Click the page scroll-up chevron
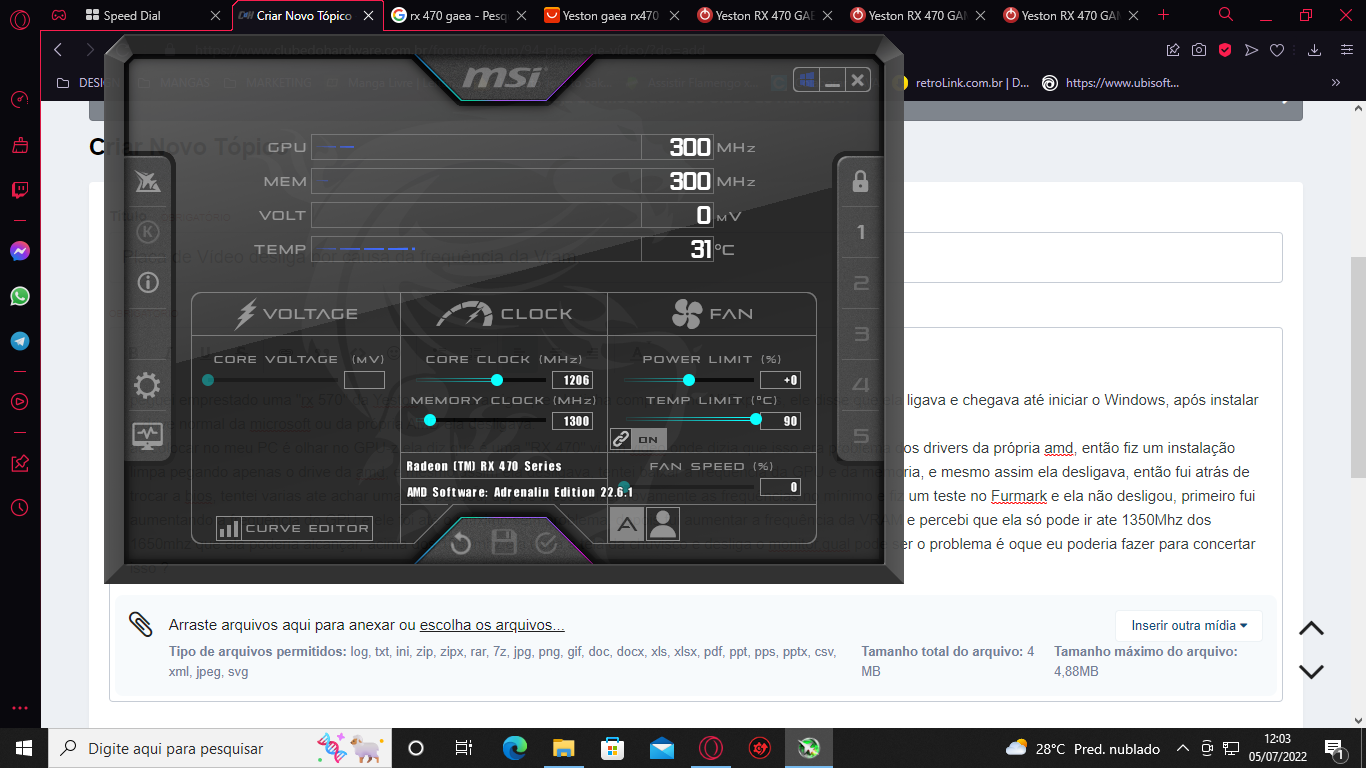 (x=1311, y=628)
